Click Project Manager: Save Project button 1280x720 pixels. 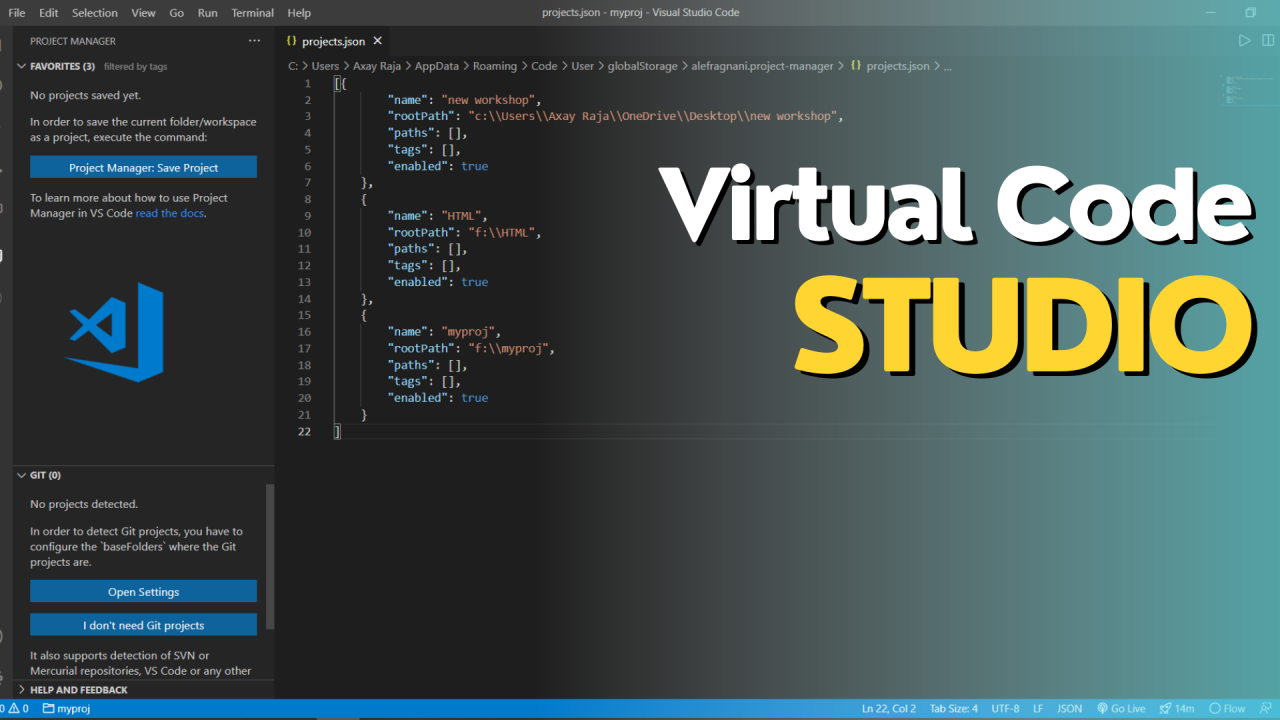[143, 167]
